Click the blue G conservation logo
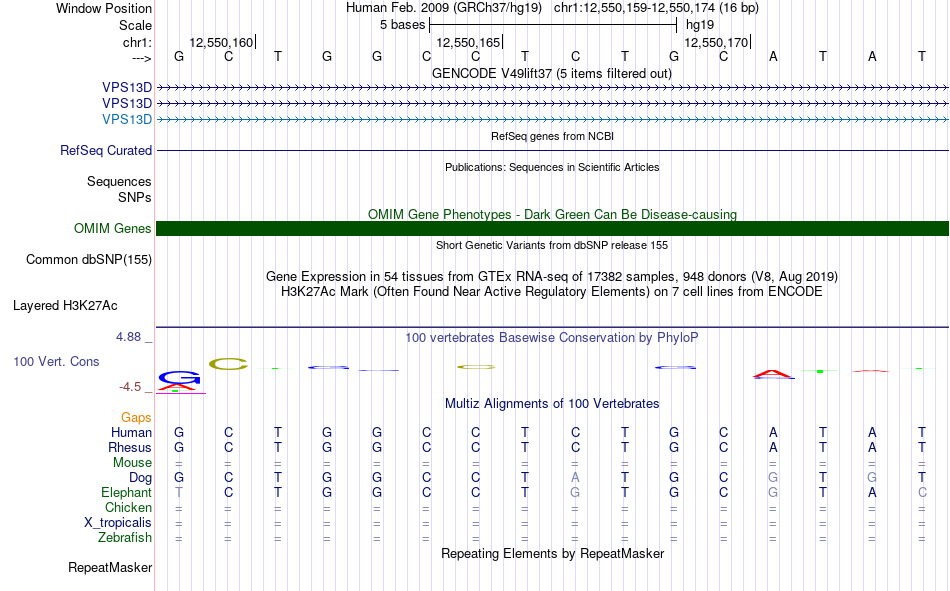The image size is (950, 591). 179,378
